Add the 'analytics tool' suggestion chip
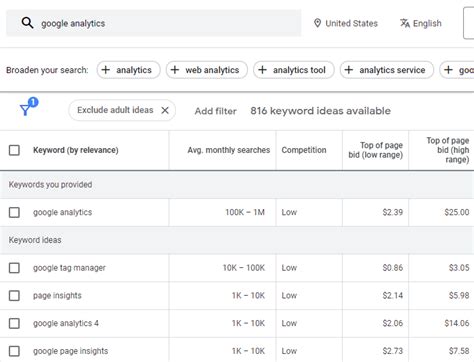474x362 pixels. 294,70
